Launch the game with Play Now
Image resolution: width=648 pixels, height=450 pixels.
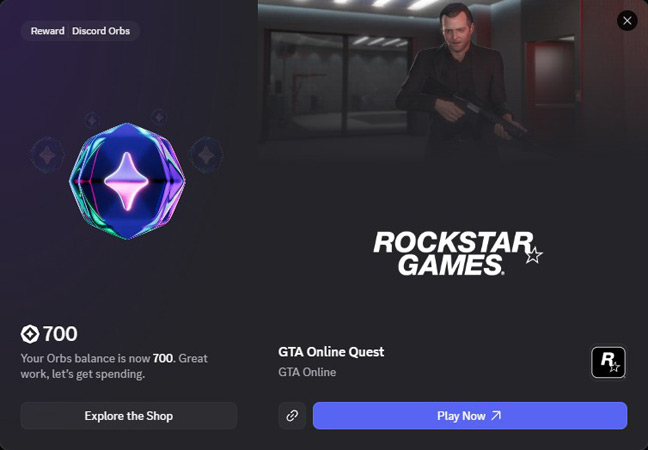click(470, 416)
